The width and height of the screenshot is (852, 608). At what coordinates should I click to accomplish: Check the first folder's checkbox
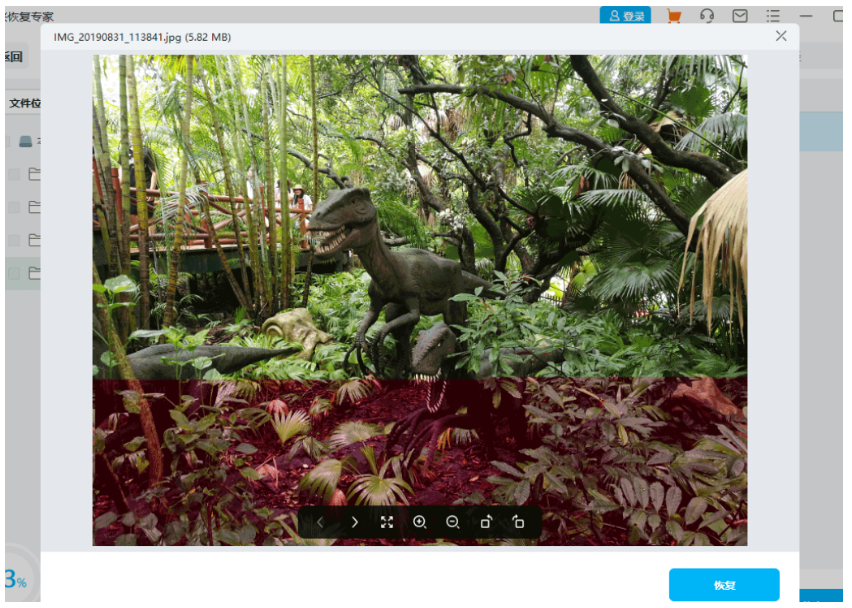click(x=14, y=174)
